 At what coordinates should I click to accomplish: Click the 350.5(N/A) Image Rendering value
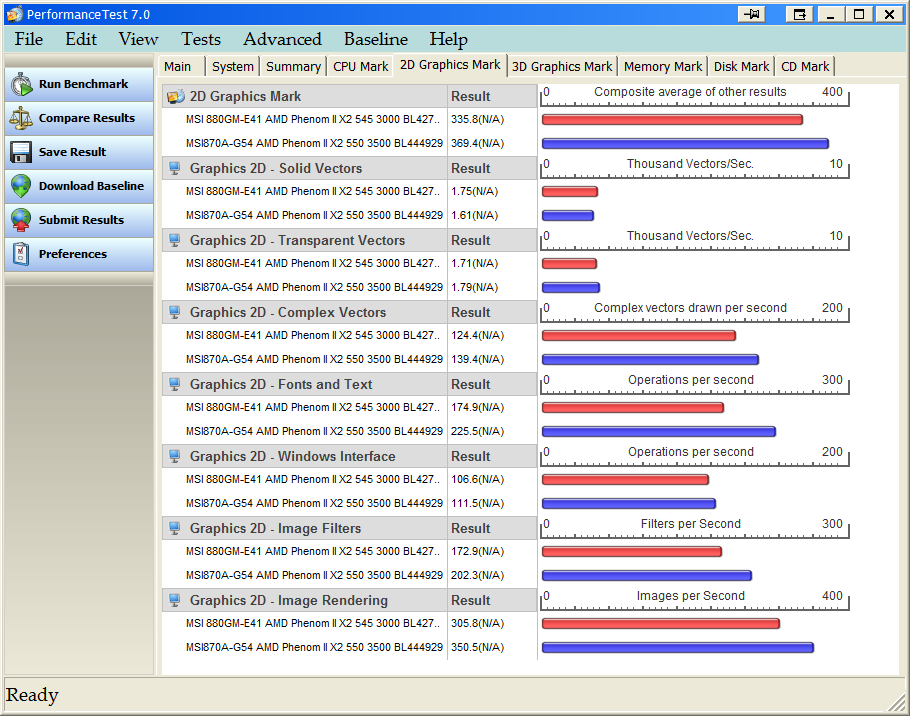pos(477,647)
